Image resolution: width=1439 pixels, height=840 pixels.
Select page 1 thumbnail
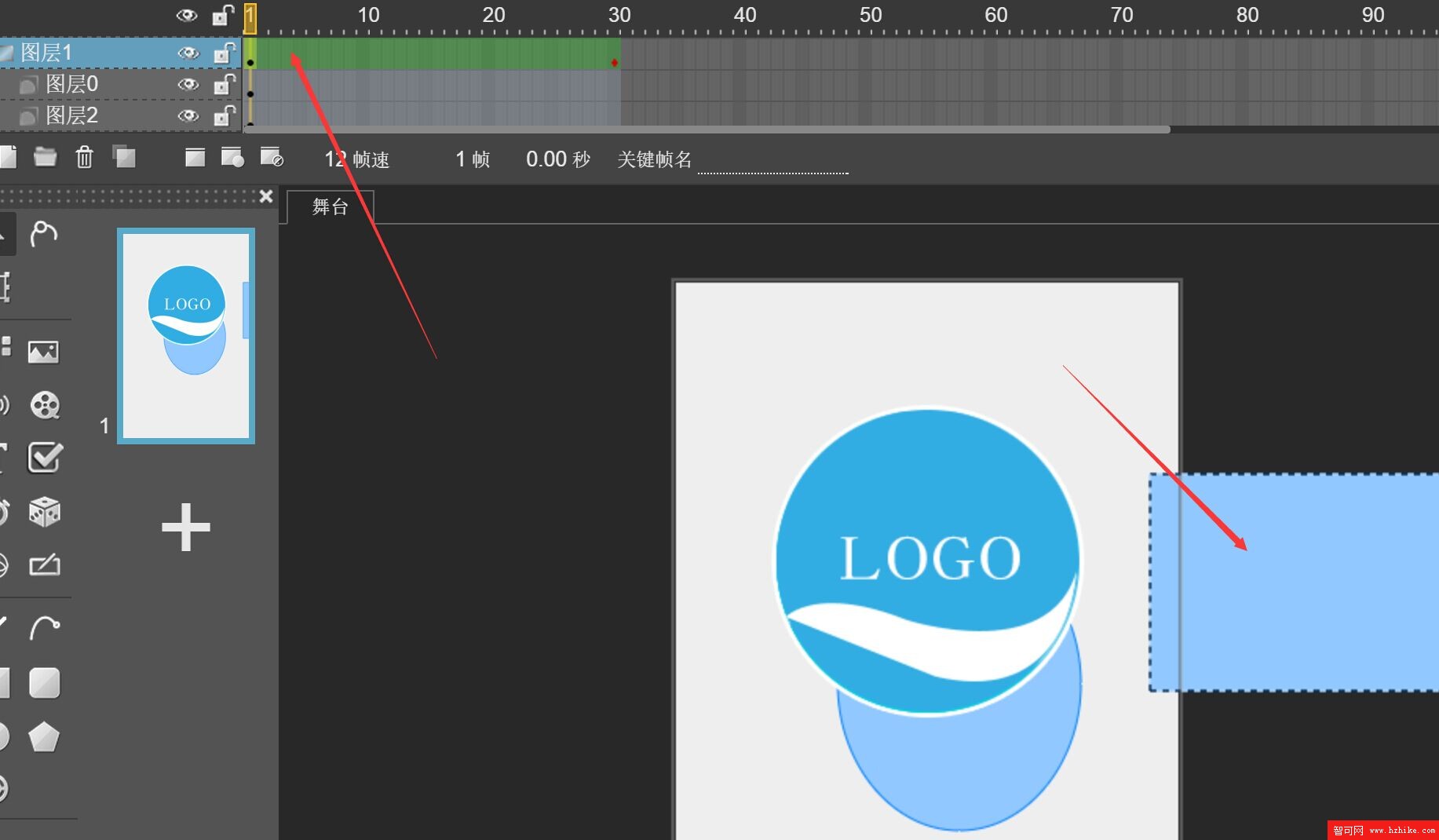(186, 335)
